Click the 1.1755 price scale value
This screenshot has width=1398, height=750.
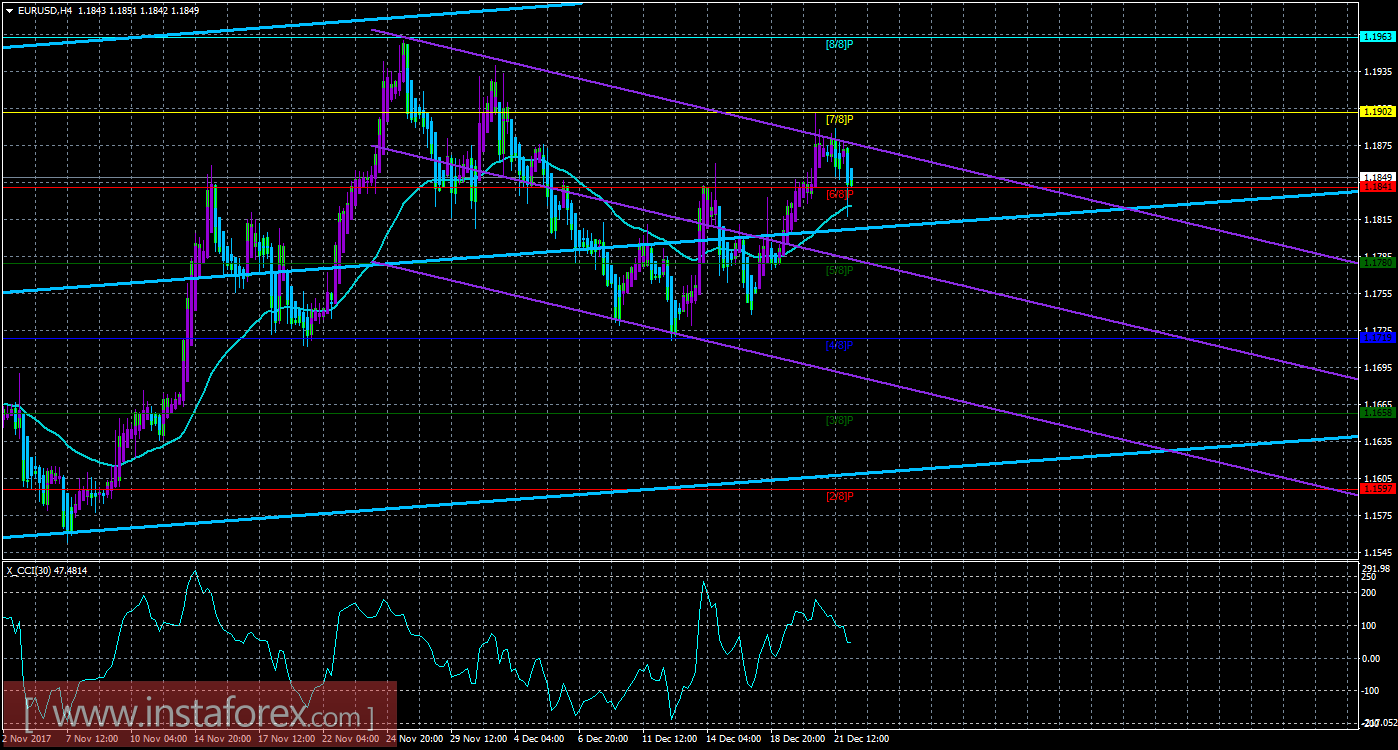click(1377, 294)
